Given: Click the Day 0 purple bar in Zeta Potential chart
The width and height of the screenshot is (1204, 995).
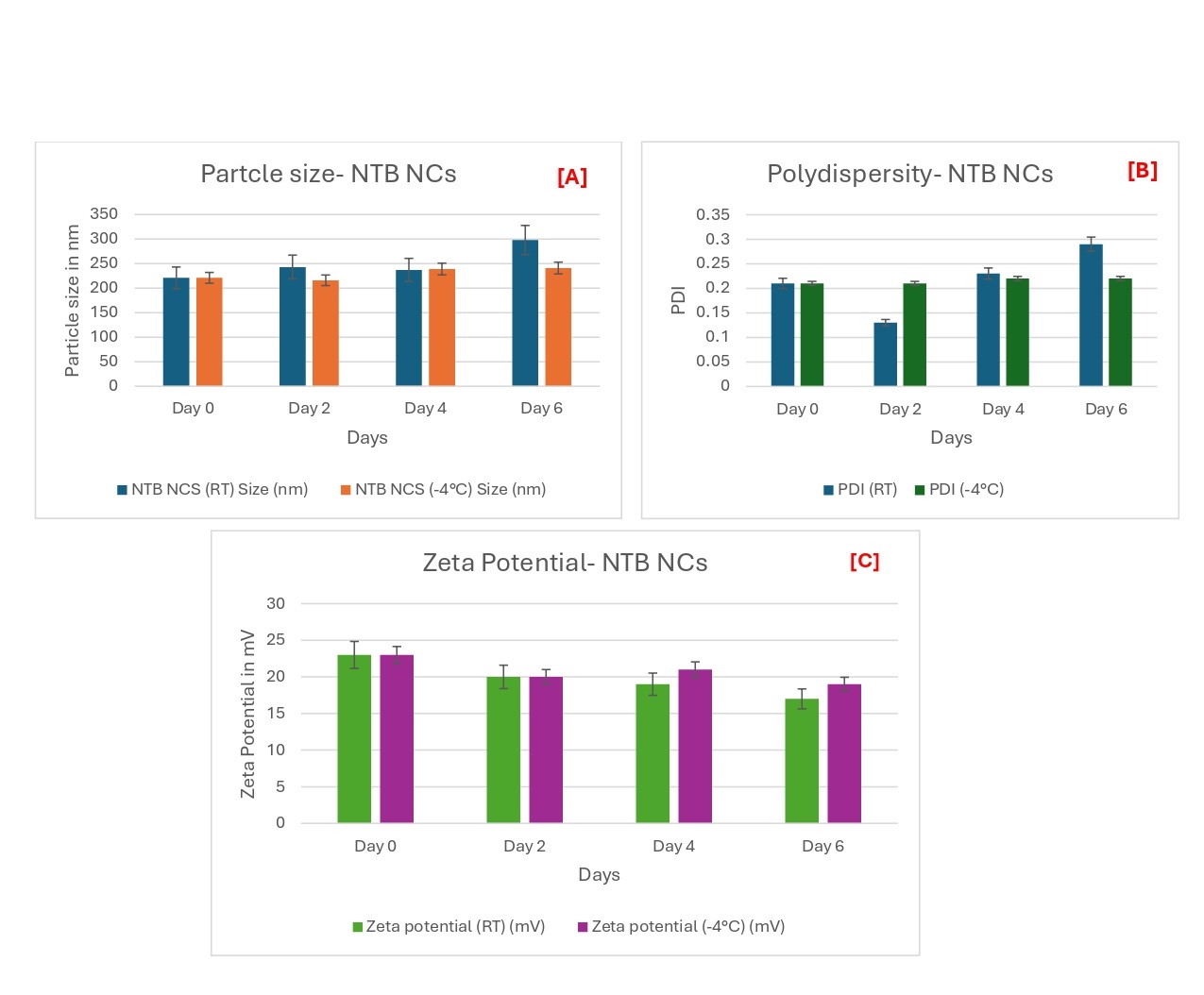Looking at the screenshot, I should point(397,739).
